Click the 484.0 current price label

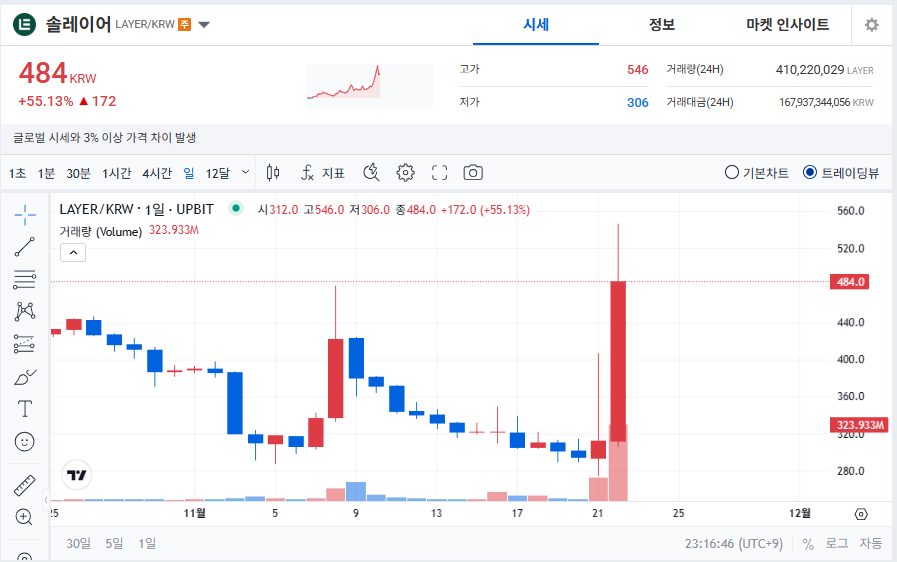850,282
